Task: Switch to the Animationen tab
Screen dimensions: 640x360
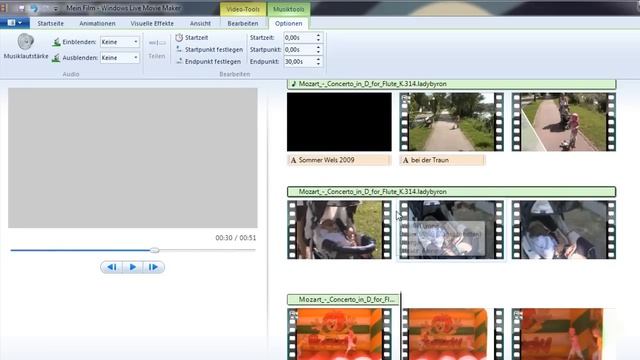Action: click(x=97, y=23)
